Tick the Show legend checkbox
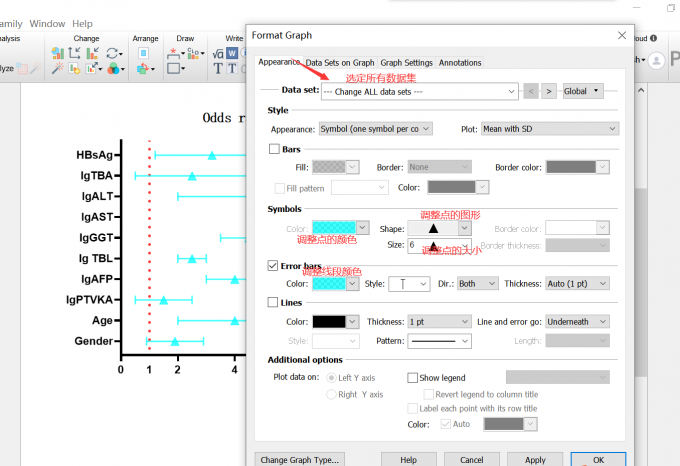 click(x=413, y=378)
